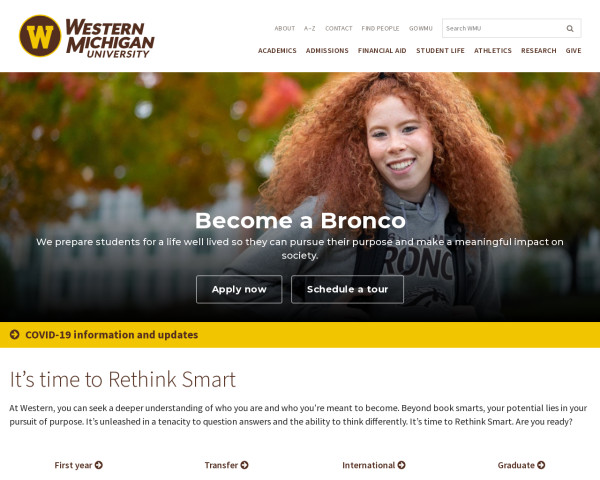Go to the Student Life section
The width and height of the screenshot is (600, 480).
440,51
